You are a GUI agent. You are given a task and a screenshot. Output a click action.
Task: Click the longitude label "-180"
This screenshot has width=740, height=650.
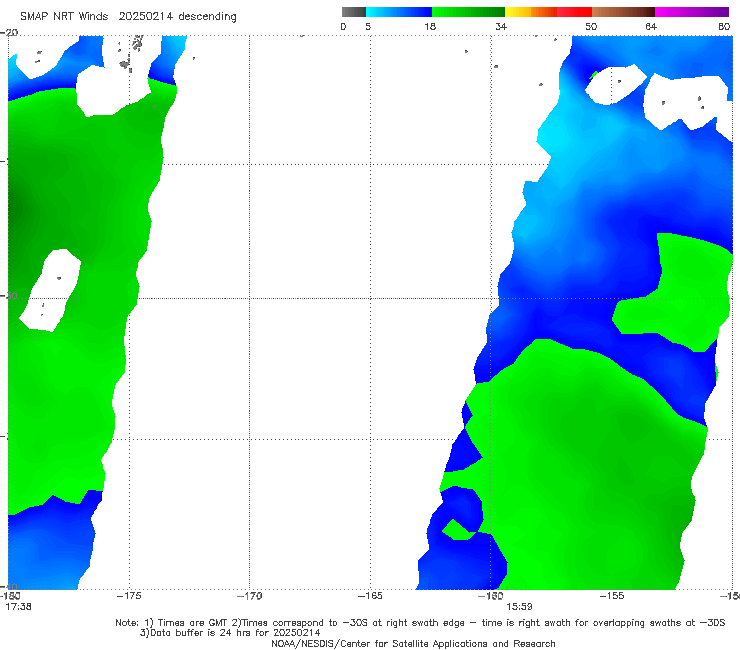(9, 596)
